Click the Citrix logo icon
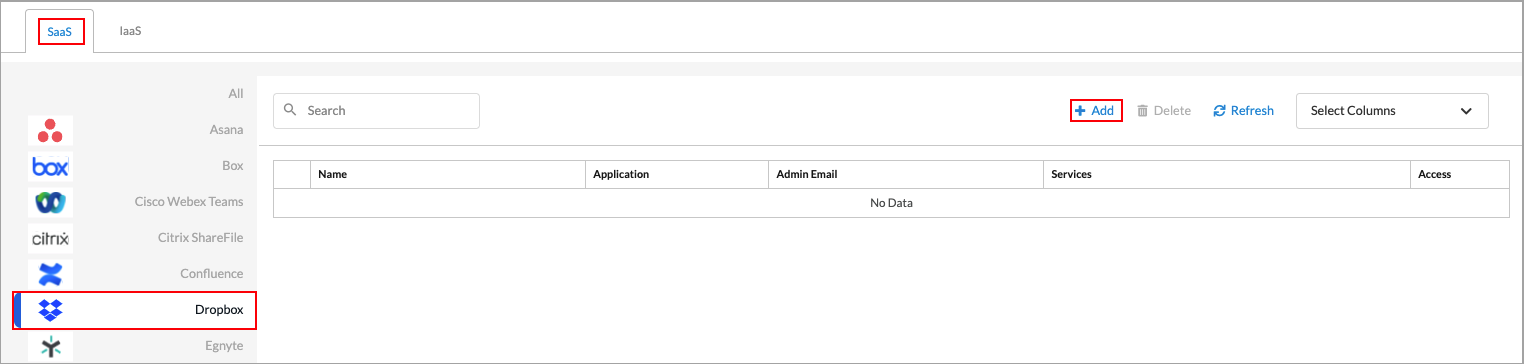The width and height of the screenshot is (1524, 364). tap(50, 238)
